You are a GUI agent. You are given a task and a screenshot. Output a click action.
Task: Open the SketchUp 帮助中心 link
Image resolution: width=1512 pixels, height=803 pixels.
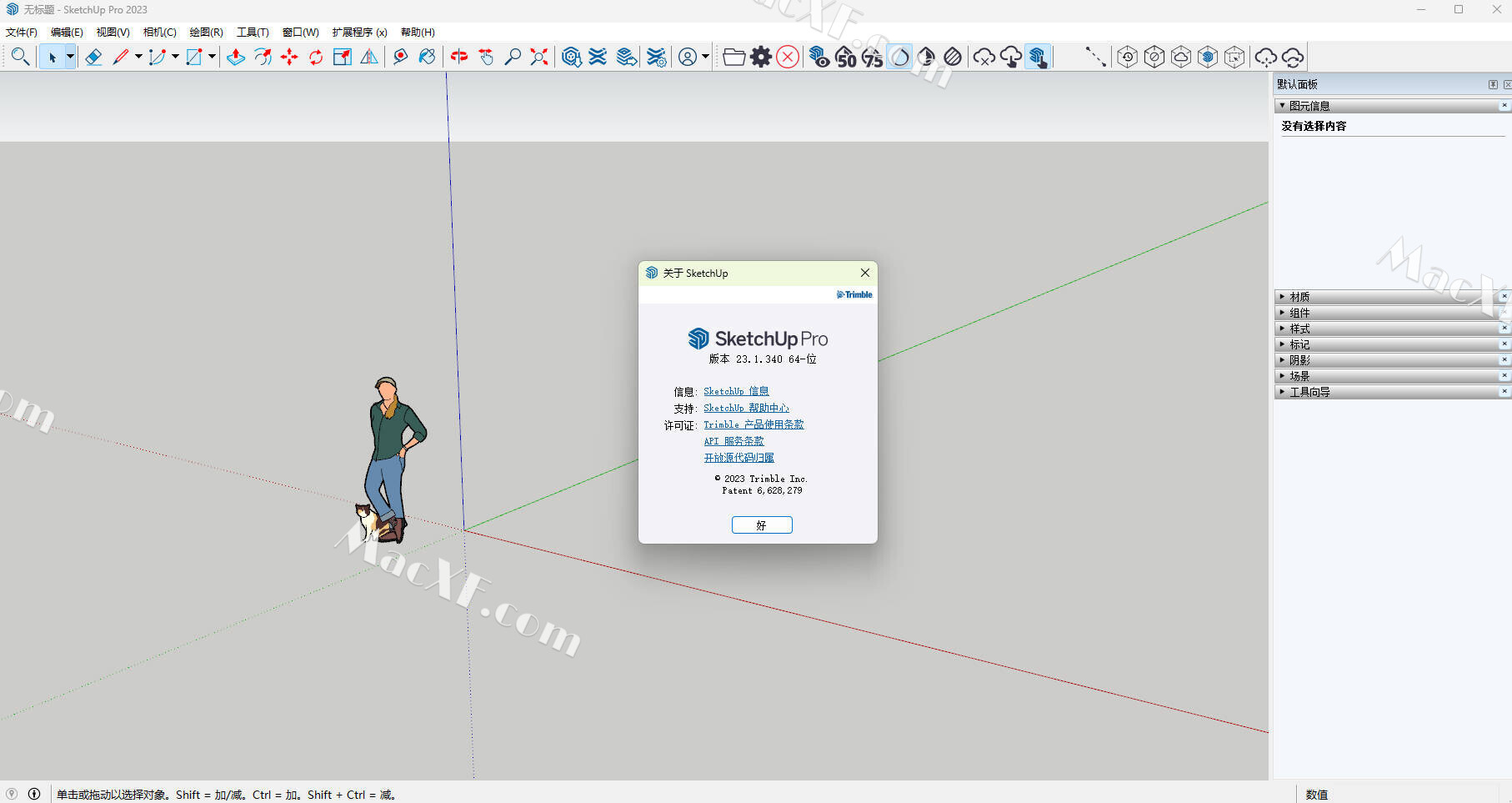tap(746, 408)
